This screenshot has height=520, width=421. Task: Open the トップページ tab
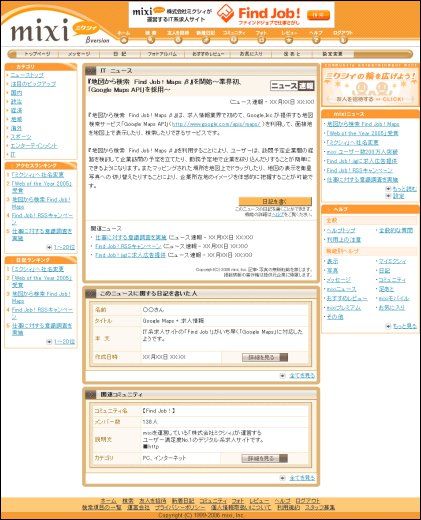click(37, 54)
